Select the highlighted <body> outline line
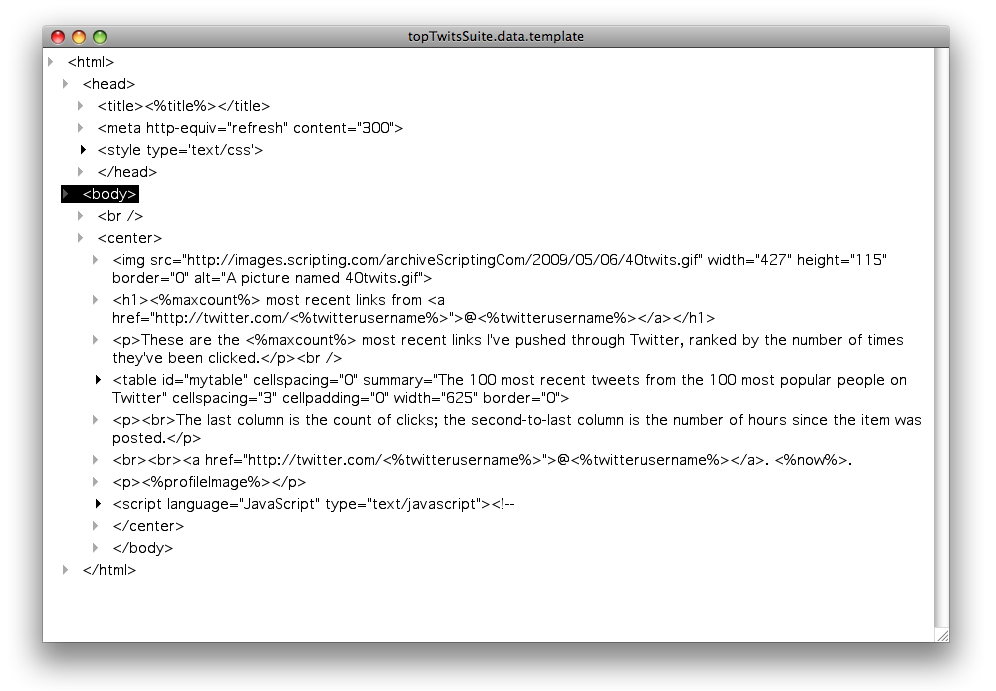The image size is (996, 691). click(100, 194)
